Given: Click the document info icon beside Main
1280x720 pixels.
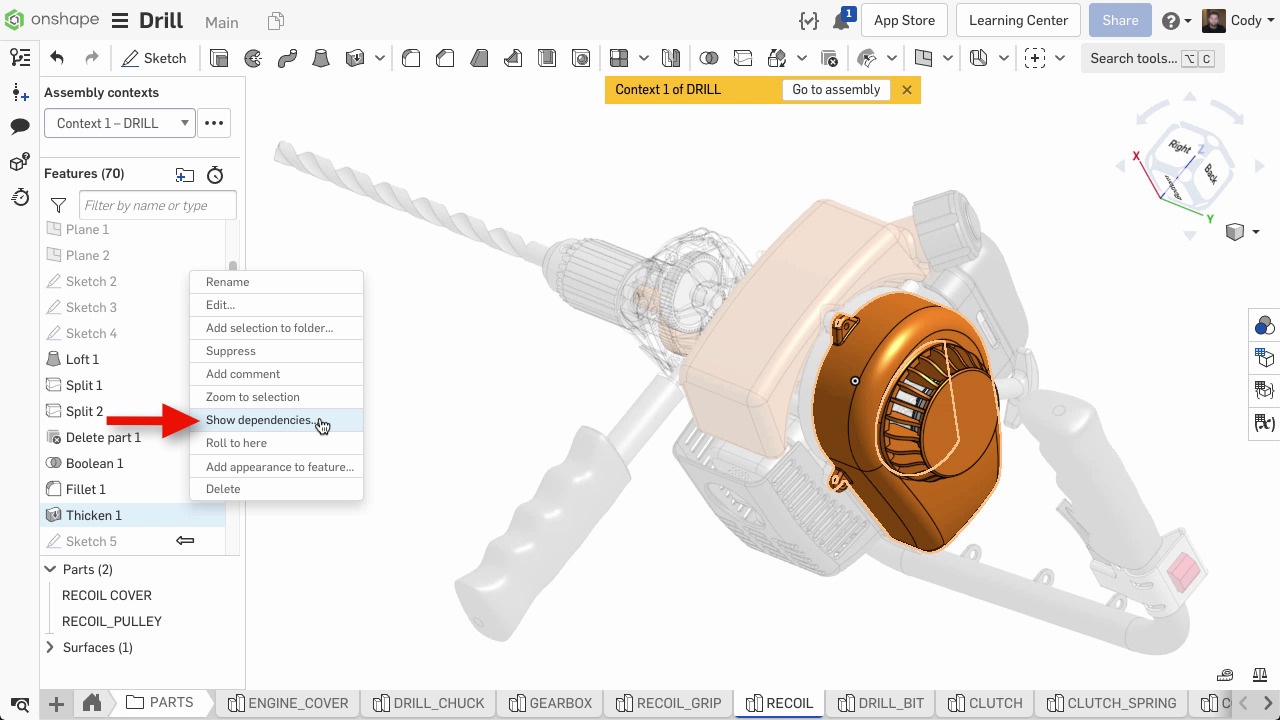Looking at the screenshot, I should [x=276, y=21].
